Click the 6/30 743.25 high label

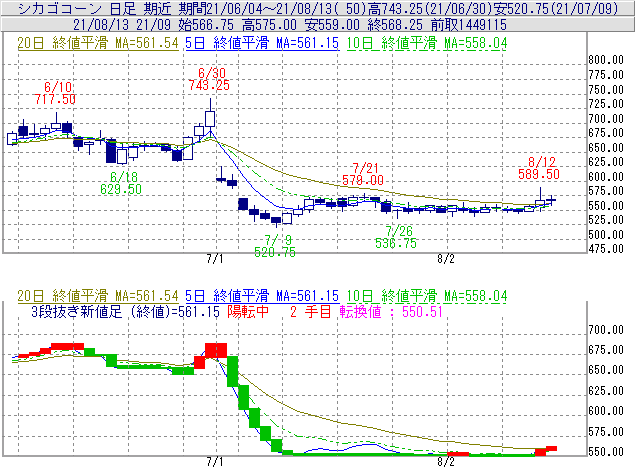click(x=209, y=79)
